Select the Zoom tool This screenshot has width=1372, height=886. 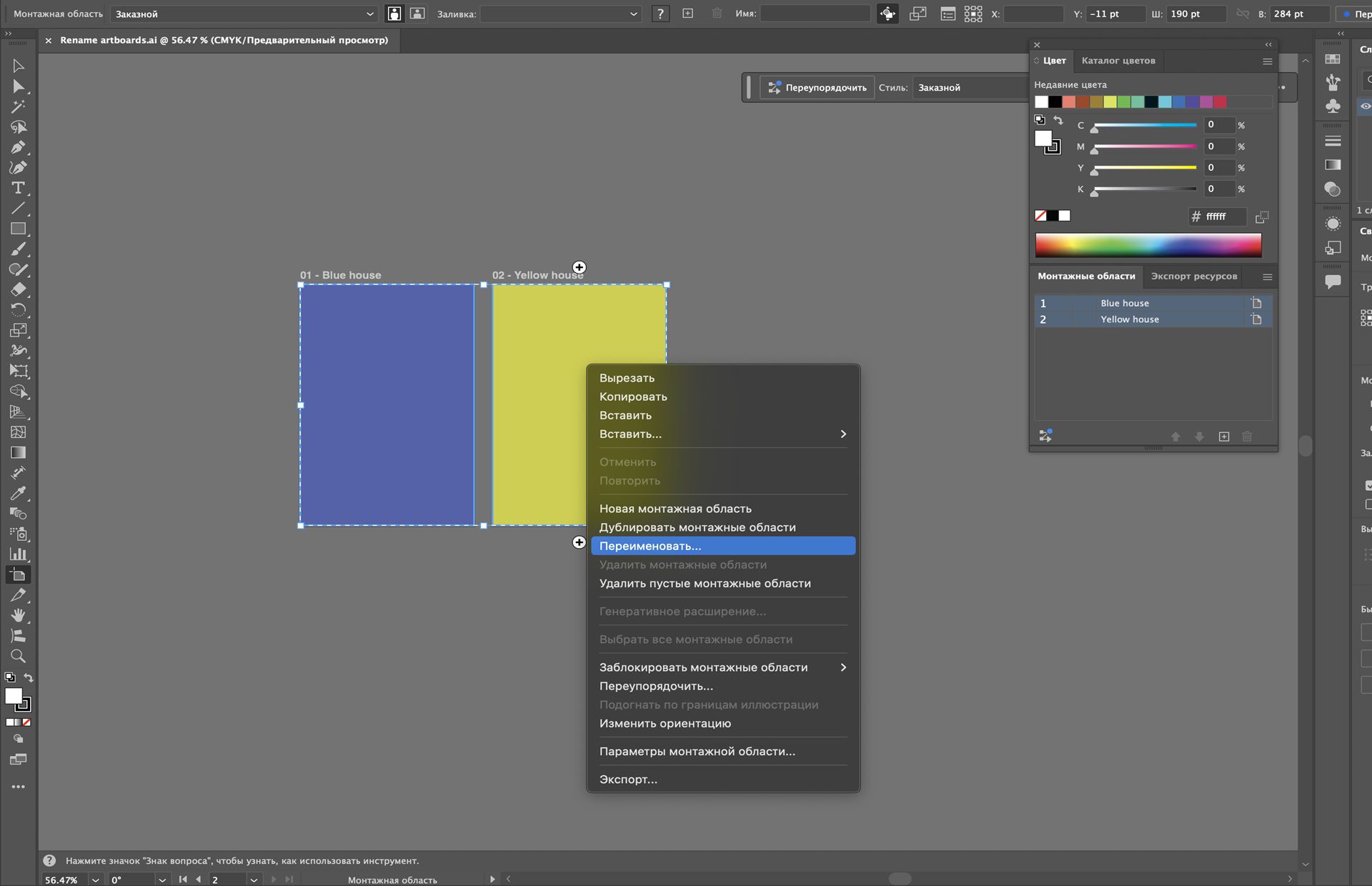19,656
